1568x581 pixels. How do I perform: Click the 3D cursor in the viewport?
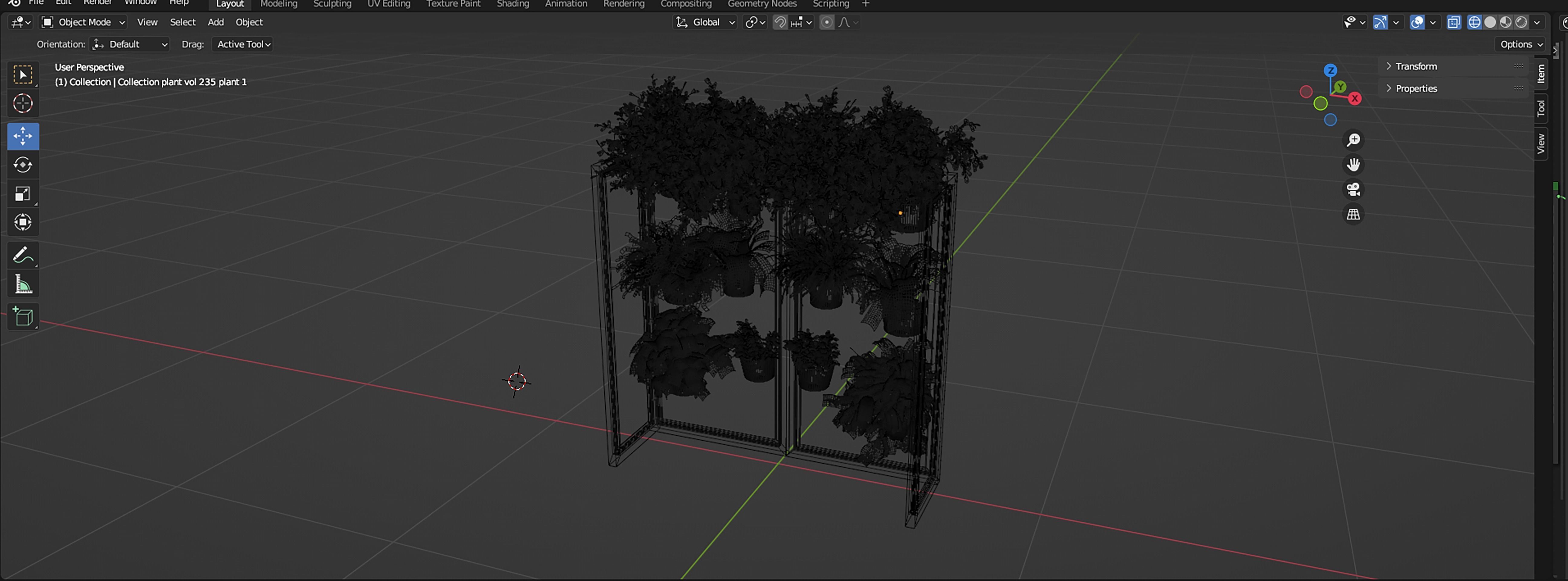coord(517,381)
